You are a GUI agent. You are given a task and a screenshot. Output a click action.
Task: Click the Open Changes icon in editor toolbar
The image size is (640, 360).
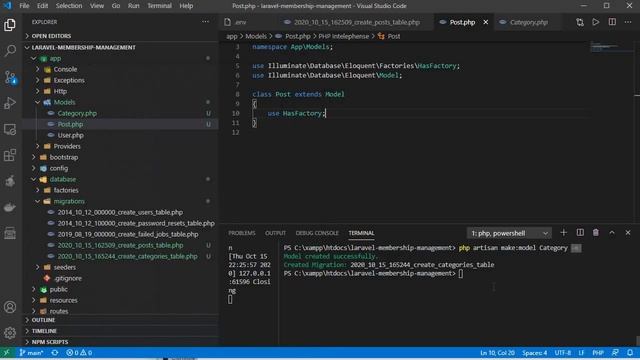click(580, 22)
